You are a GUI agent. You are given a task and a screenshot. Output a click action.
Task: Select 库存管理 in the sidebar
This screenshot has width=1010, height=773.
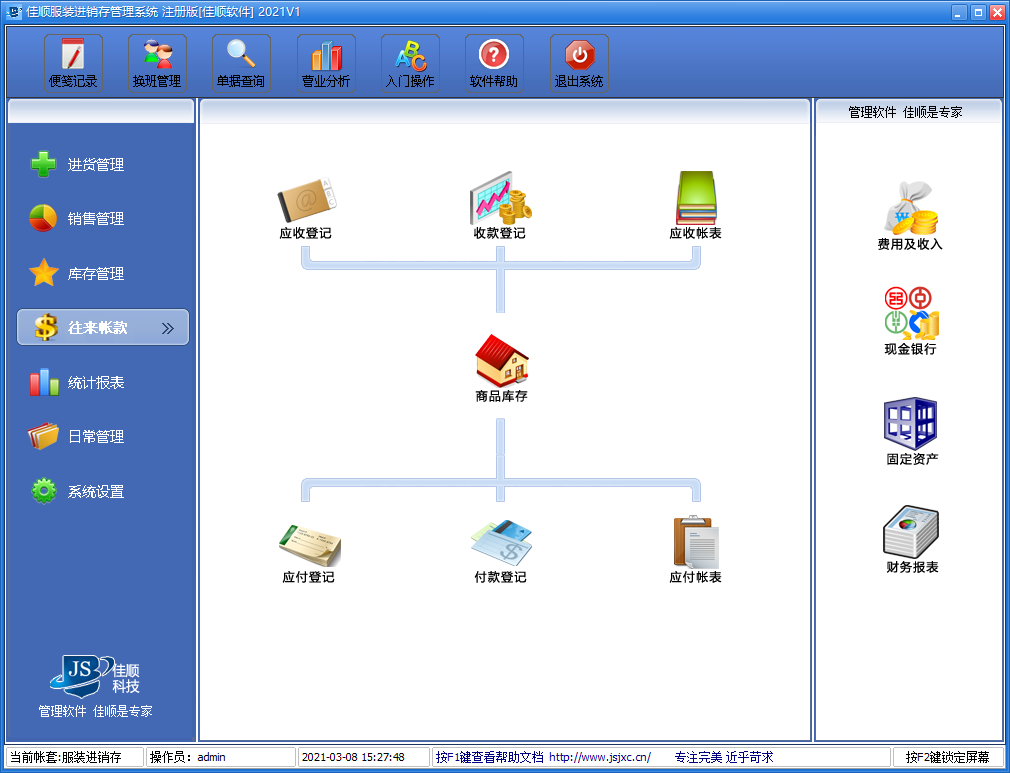77,273
